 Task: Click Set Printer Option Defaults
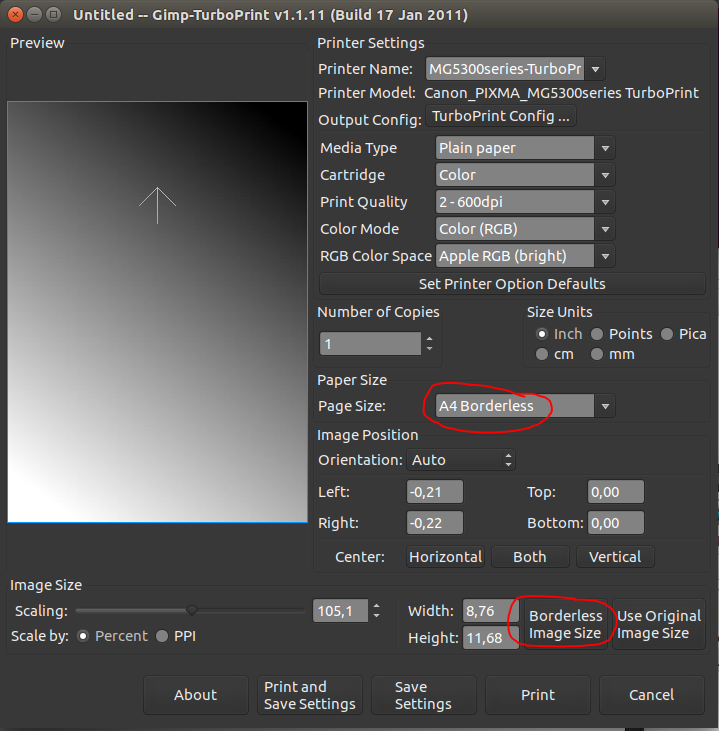[x=511, y=284]
